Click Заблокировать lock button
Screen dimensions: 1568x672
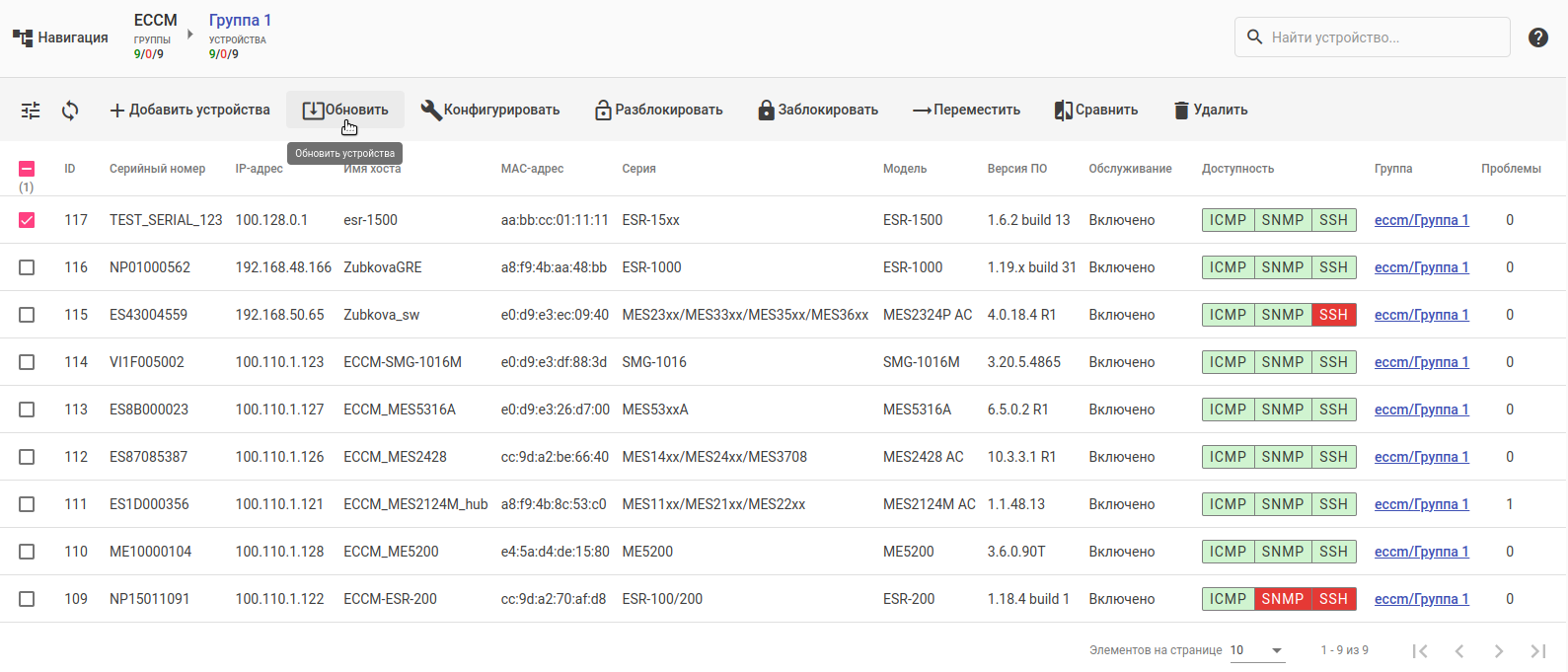(818, 111)
